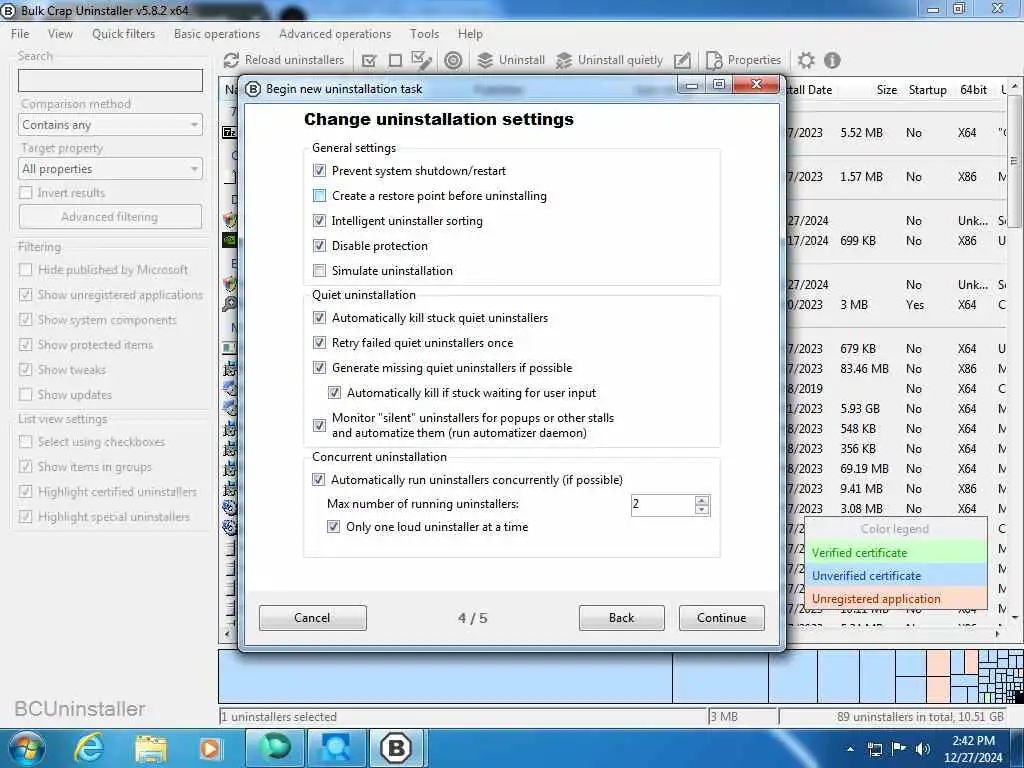Toggle Automatically kill stuck quiet uninstallers
Image resolution: width=1024 pixels, height=768 pixels.
[x=319, y=317]
